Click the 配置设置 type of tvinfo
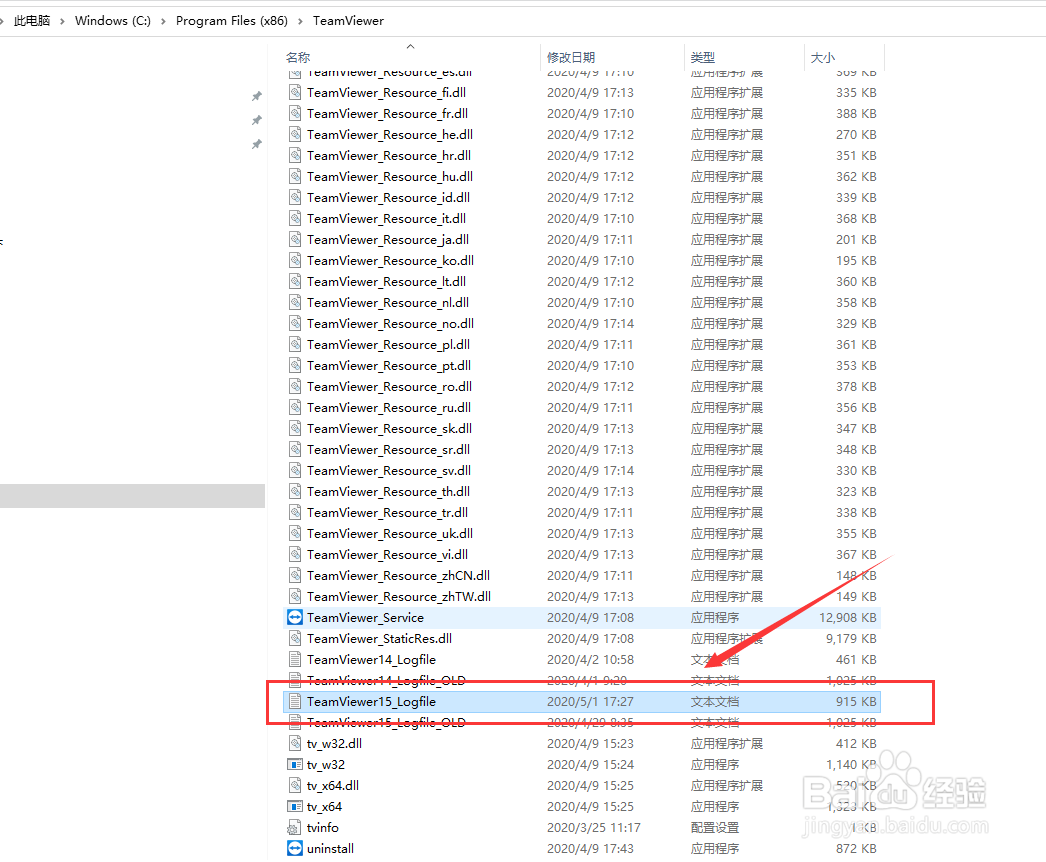This screenshot has width=1046, height=862. click(714, 827)
